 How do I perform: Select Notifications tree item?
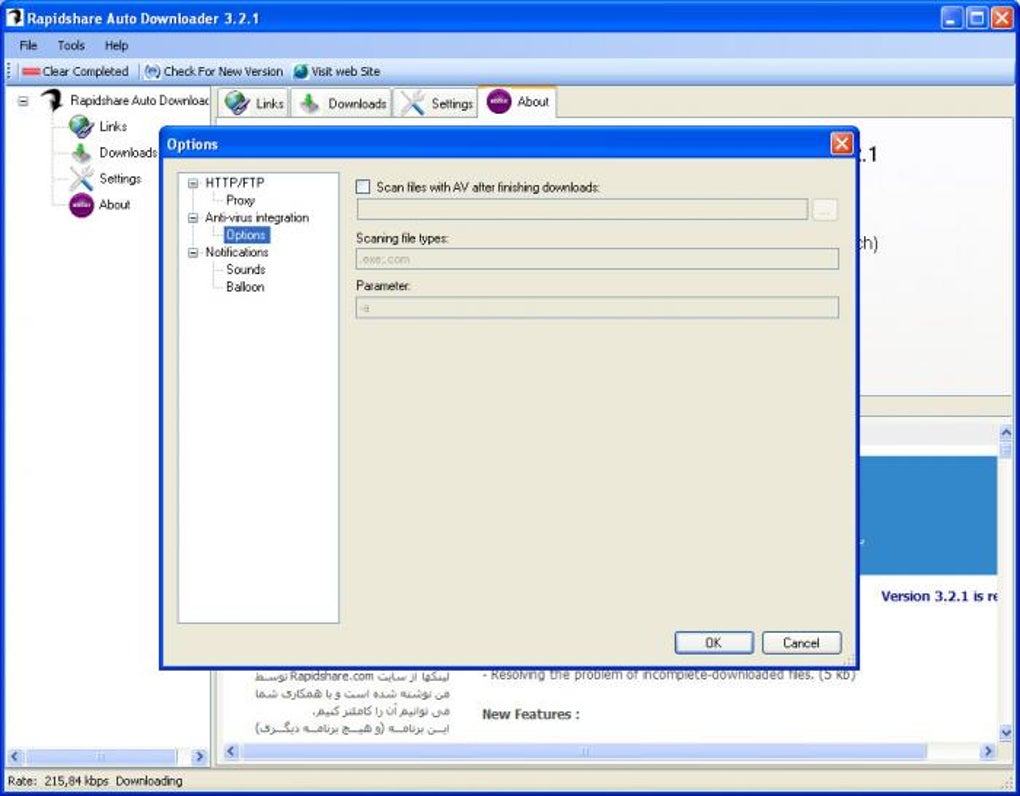[237, 252]
